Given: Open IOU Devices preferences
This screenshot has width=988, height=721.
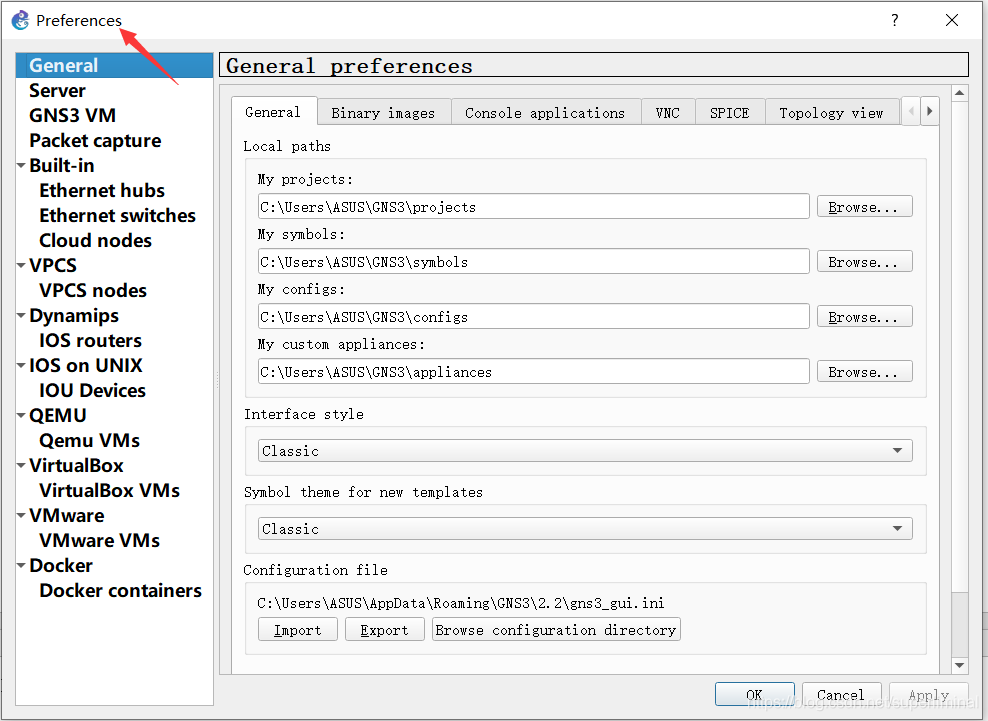Looking at the screenshot, I should coord(93,391).
